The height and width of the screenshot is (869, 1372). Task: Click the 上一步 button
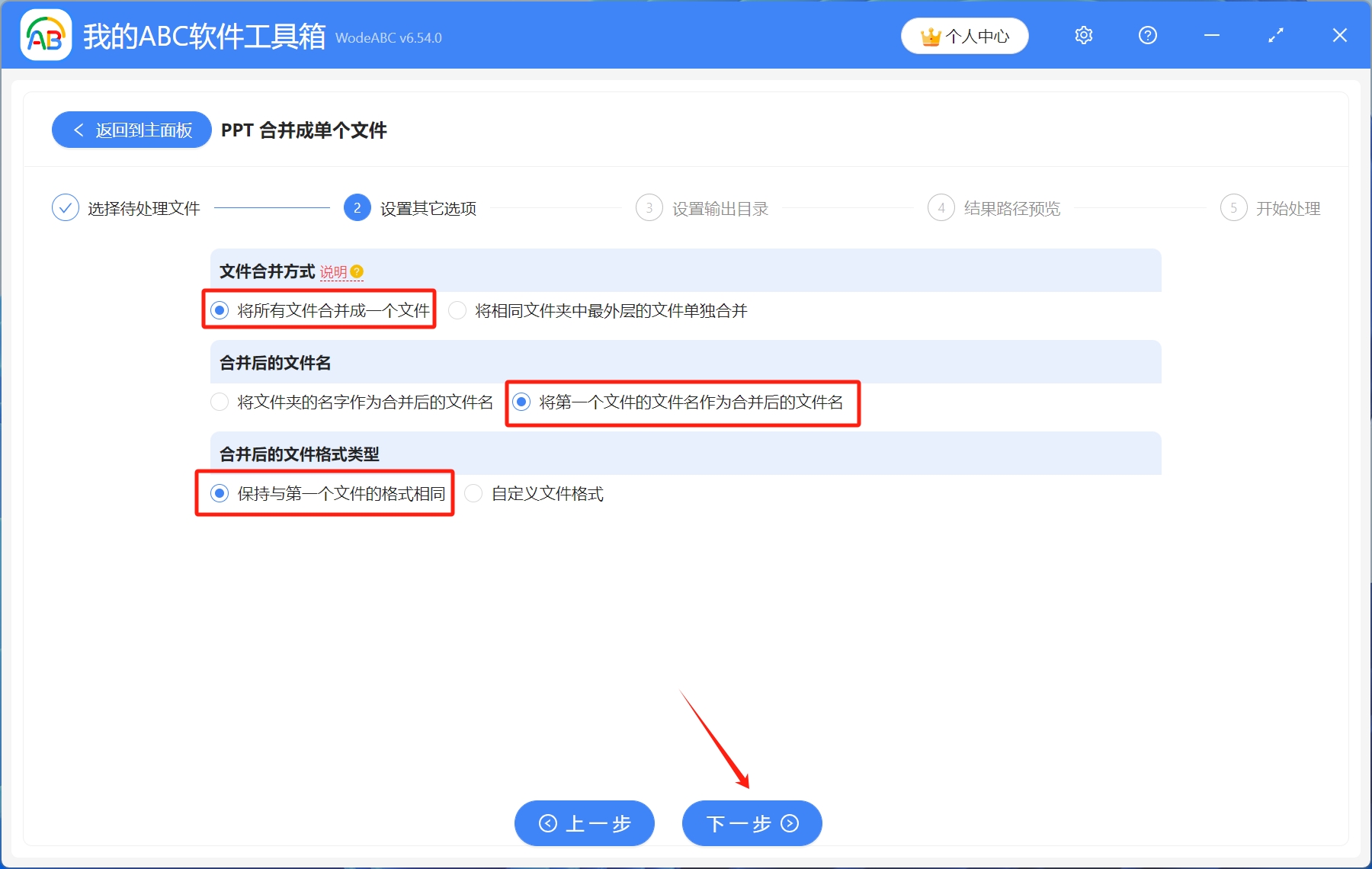[584, 823]
